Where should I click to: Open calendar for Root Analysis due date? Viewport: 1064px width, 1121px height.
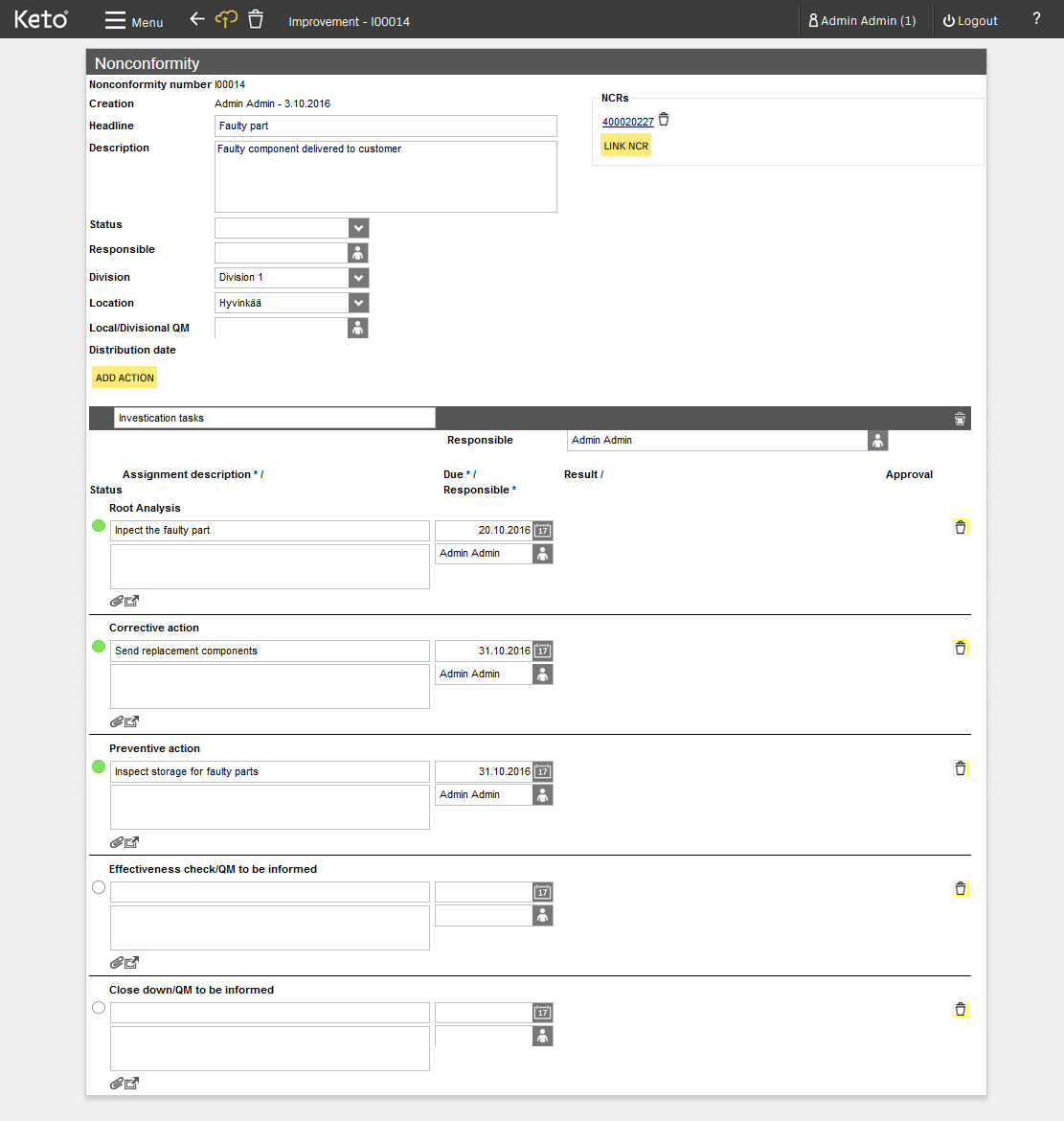tap(543, 531)
